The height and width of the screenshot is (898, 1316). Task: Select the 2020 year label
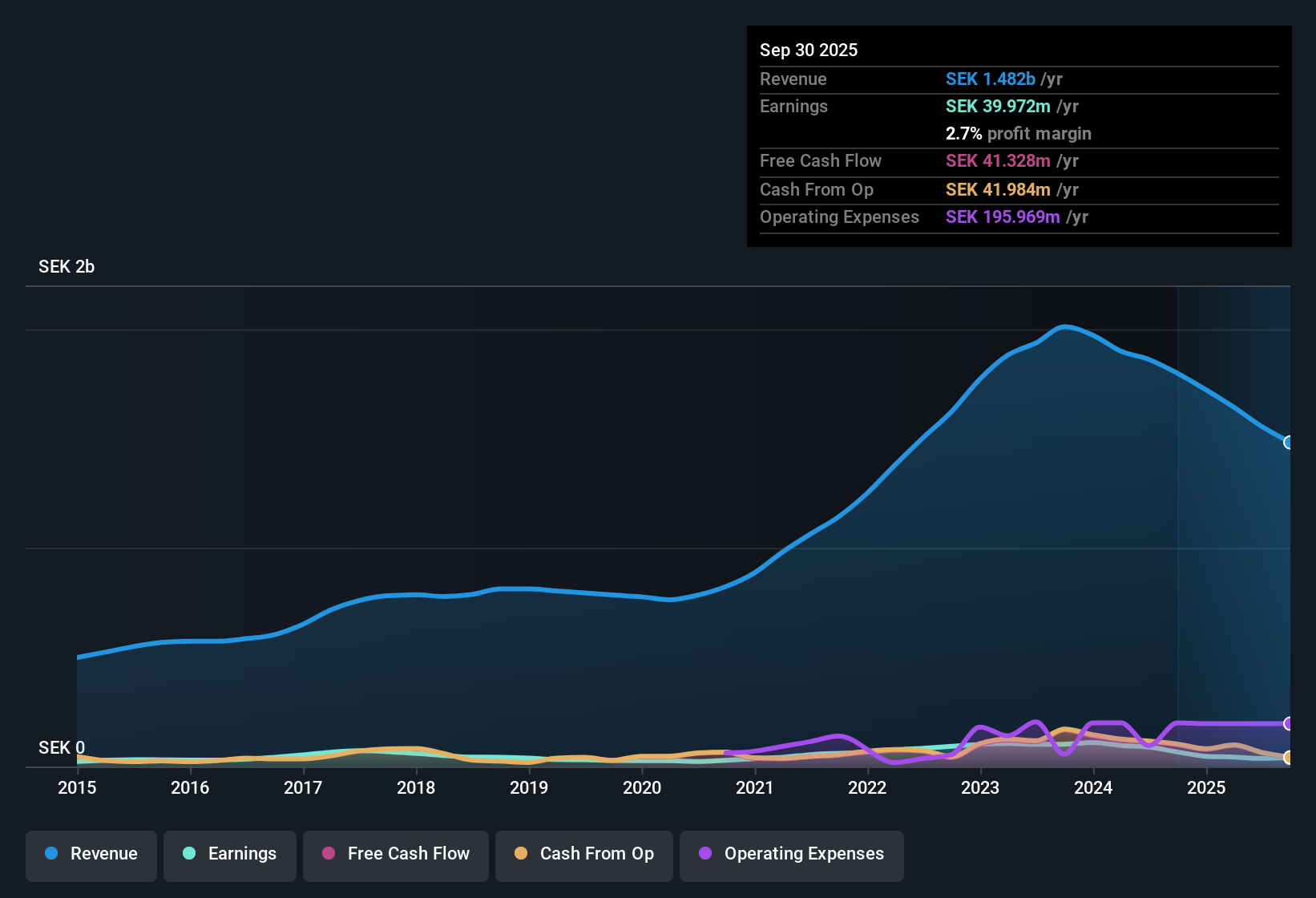(x=642, y=788)
